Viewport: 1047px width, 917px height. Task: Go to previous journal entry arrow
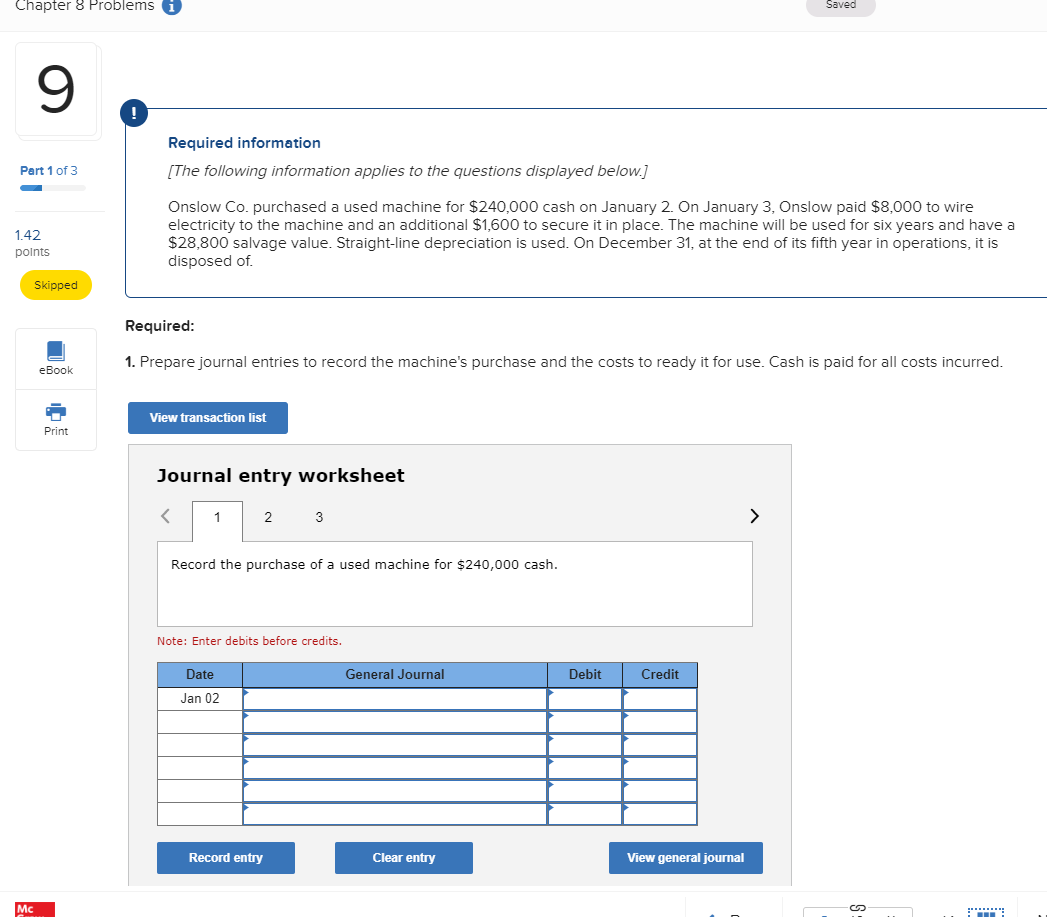166,516
